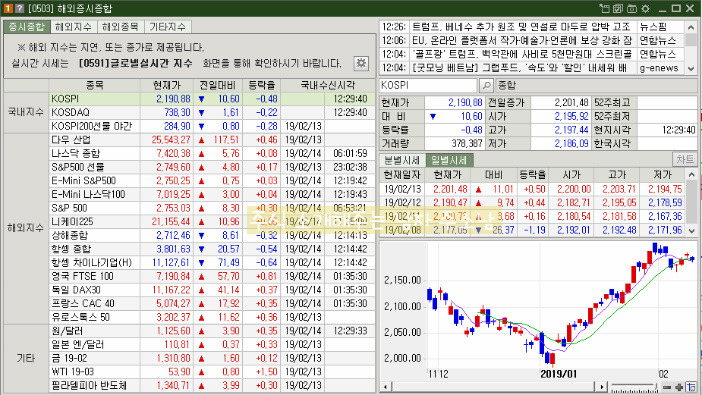Viewport: 702px width, 395px height.
Task: Click the screen-capture icon in title bar
Action: 632,9
